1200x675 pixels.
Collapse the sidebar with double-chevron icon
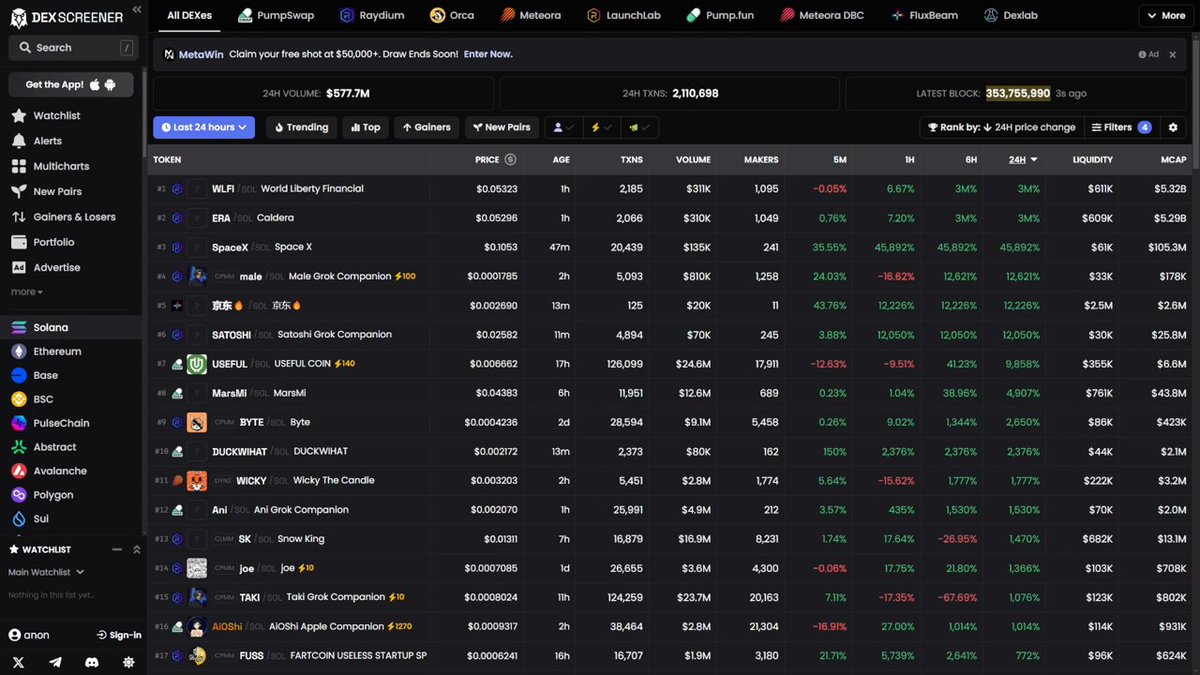137,9
